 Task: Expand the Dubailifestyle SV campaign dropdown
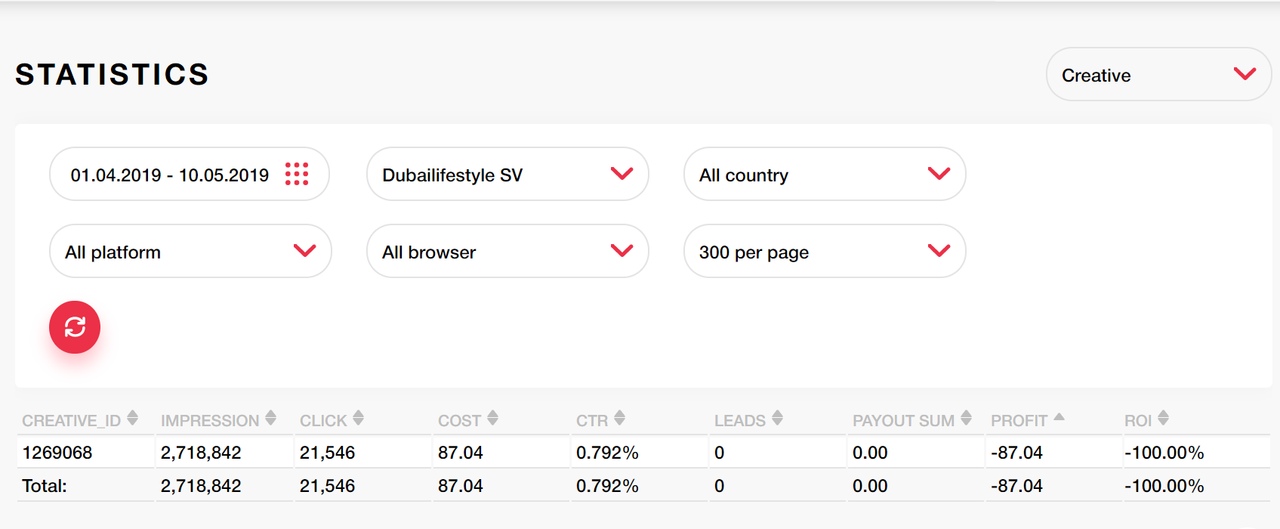tap(508, 174)
